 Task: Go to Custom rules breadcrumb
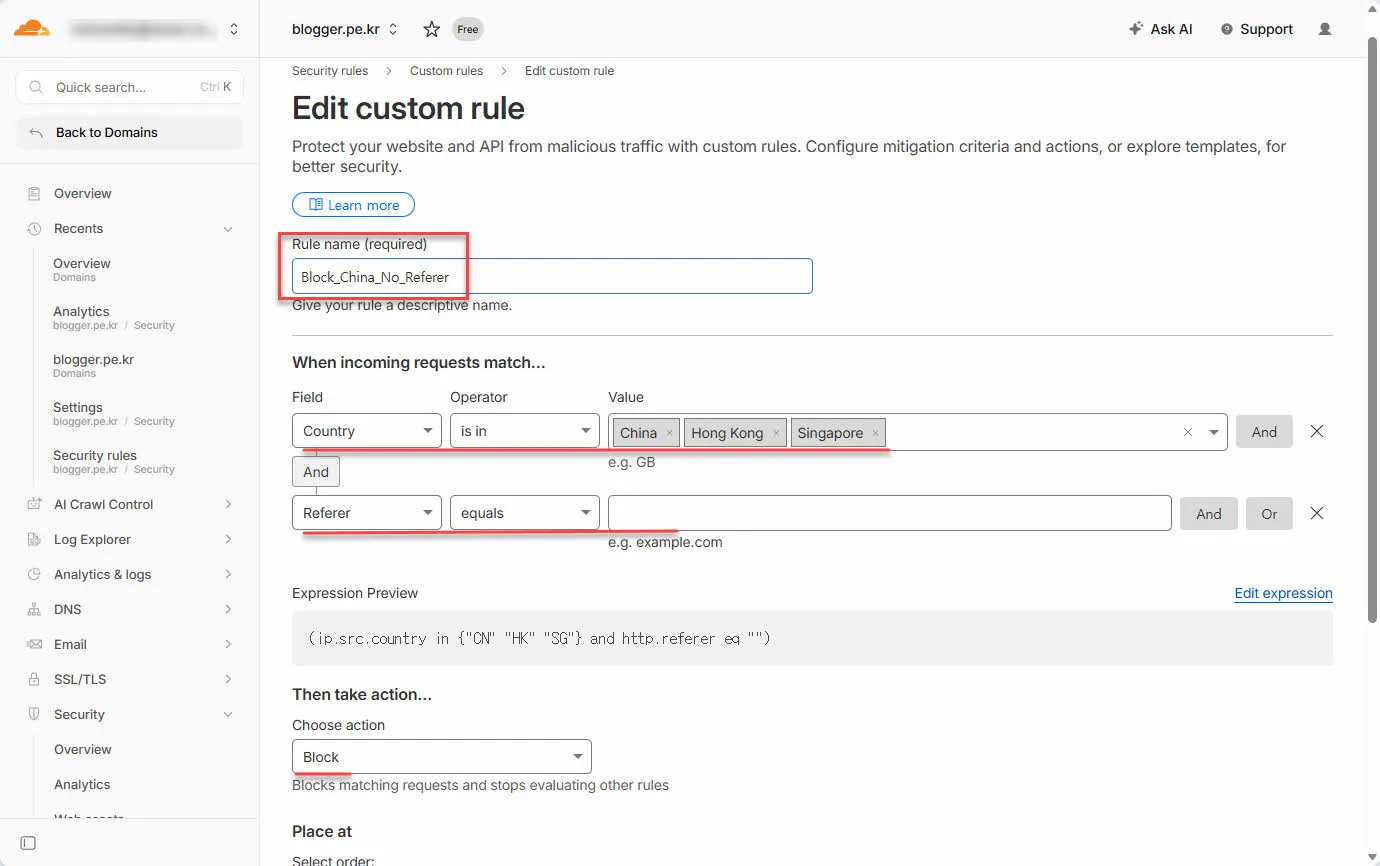tap(446, 71)
